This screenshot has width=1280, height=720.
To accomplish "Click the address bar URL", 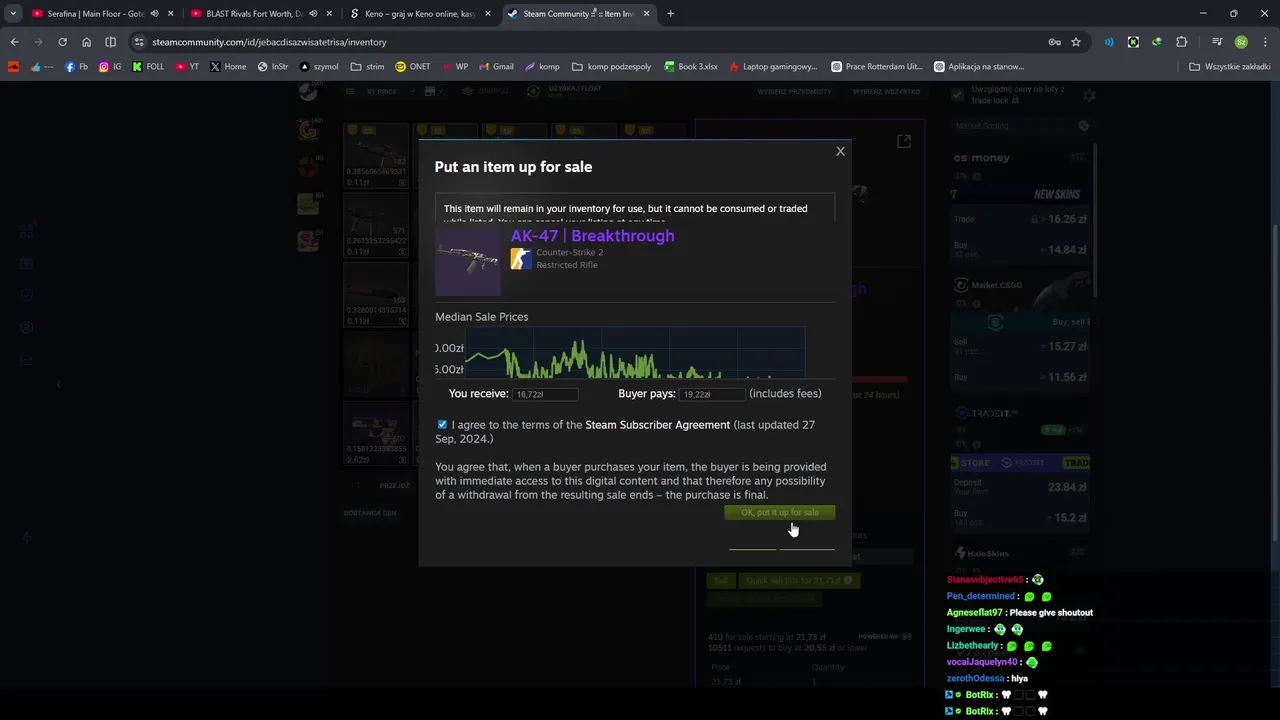I will (x=269, y=42).
